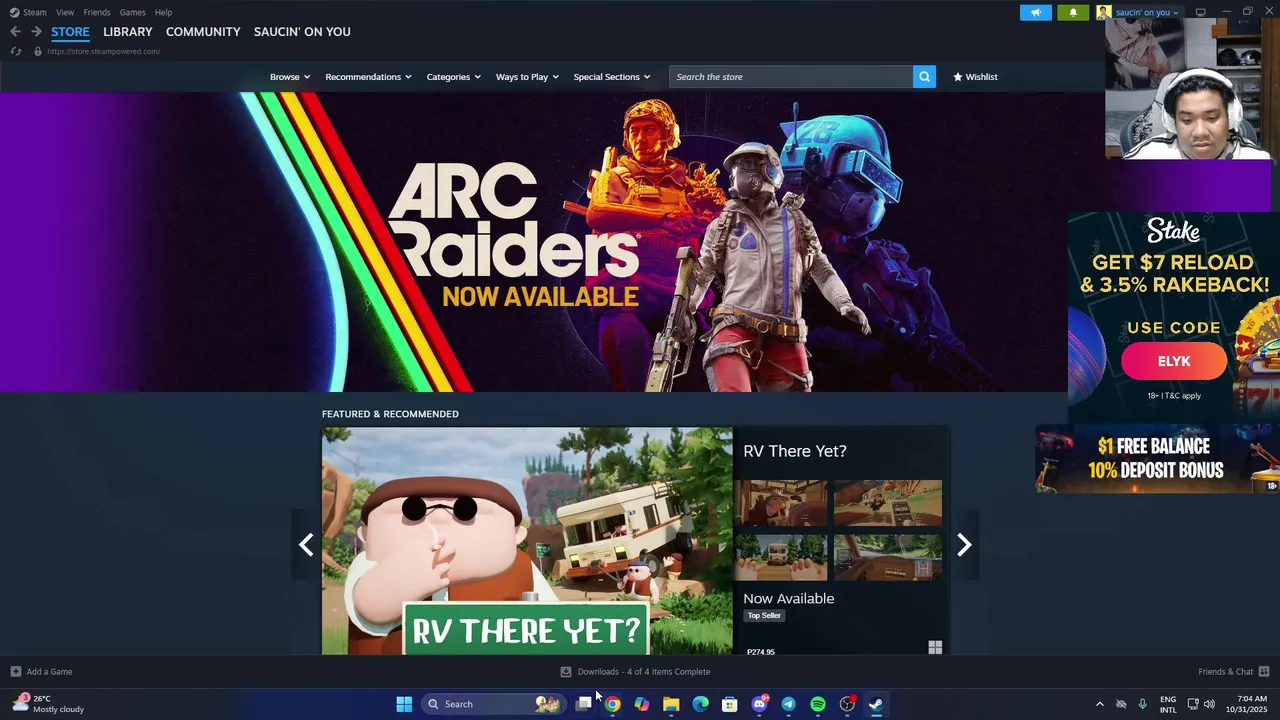1280x720 pixels.
Task: Show the previous featured game arrow
Action: [x=306, y=544]
